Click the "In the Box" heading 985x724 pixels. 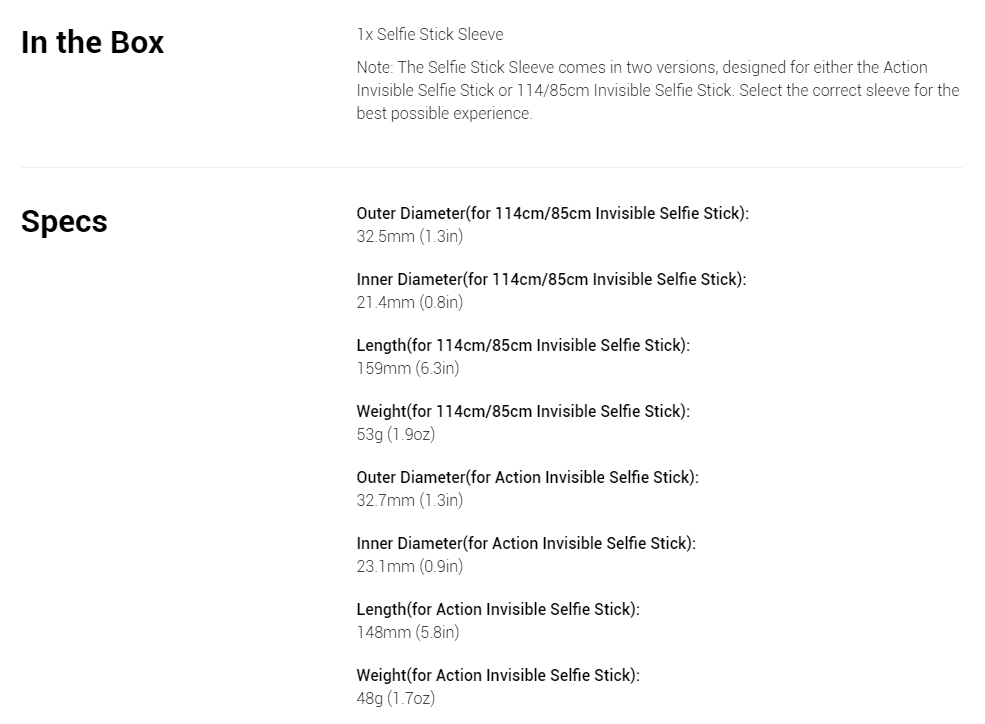[92, 43]
